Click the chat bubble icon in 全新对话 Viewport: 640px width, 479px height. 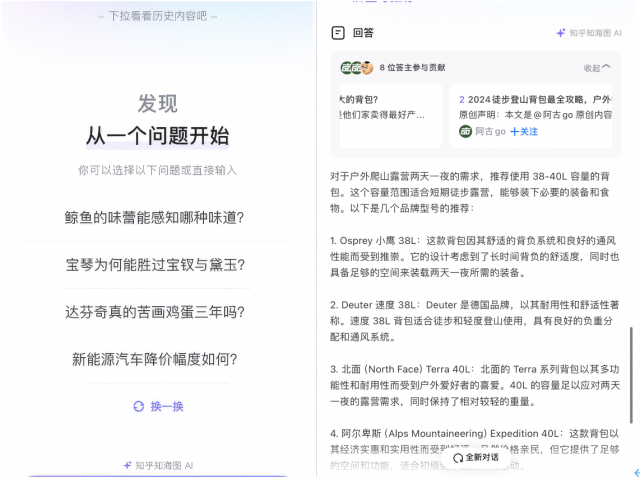(x=458, y=458)
